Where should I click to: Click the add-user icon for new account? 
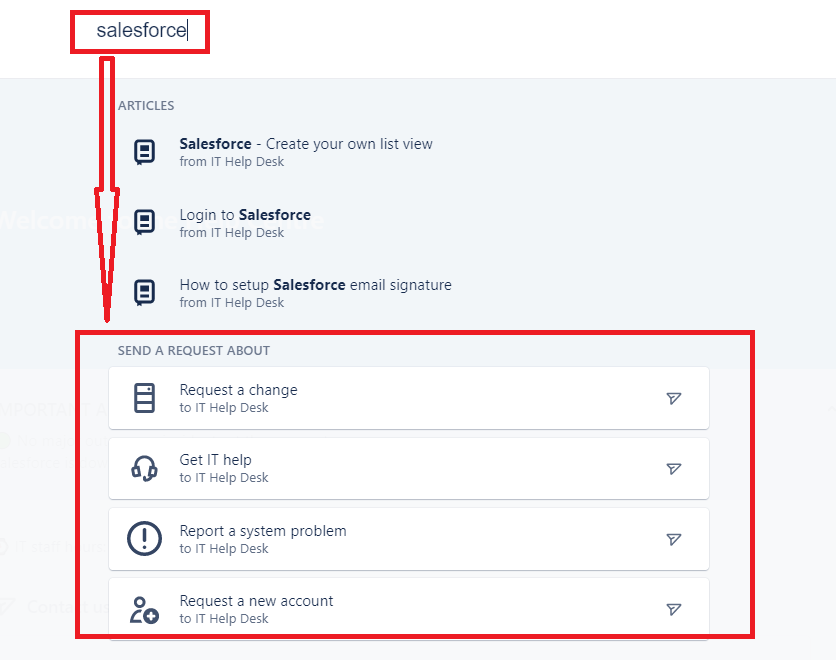144,610
